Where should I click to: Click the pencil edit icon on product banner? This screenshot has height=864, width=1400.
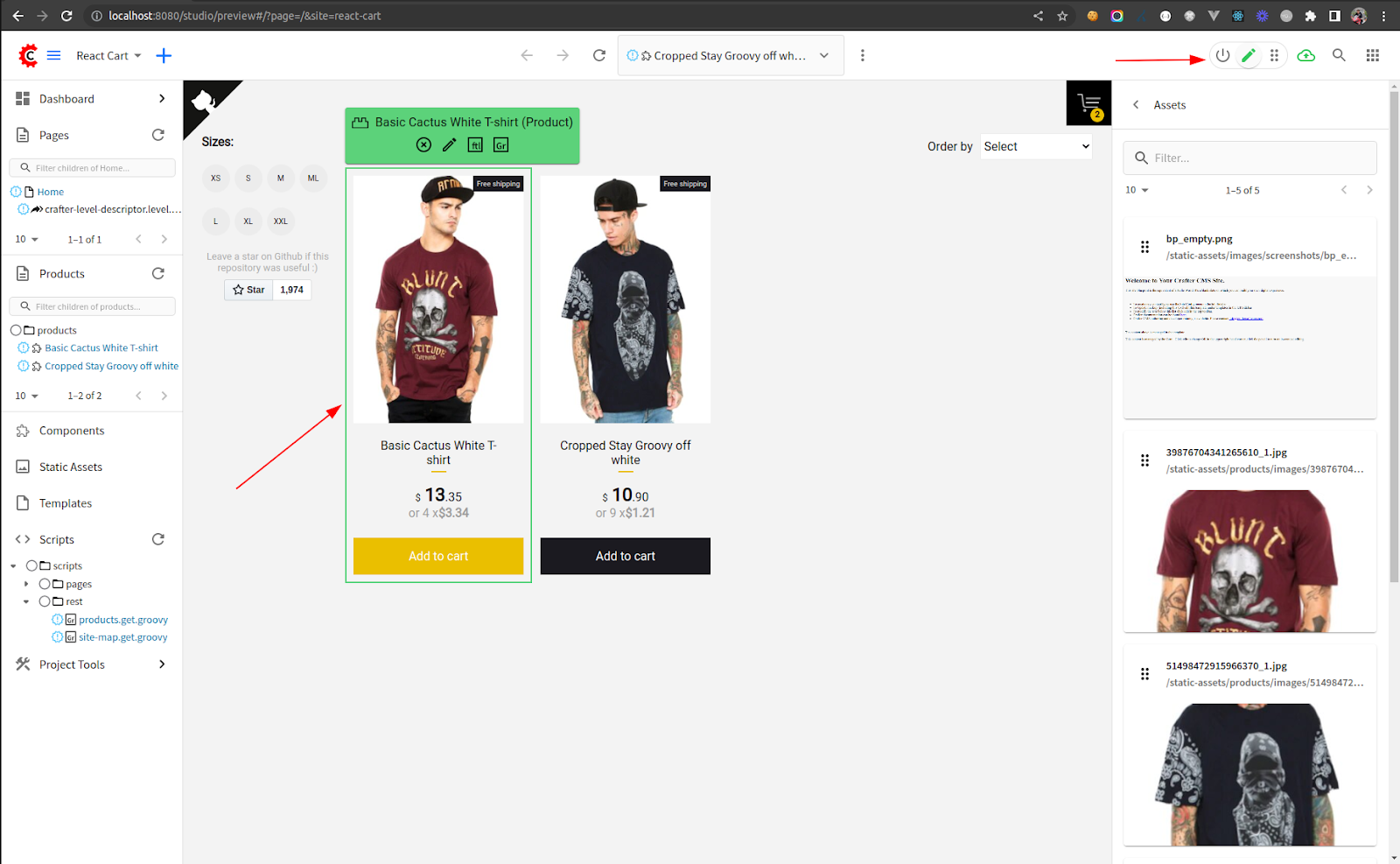point(449,145)
